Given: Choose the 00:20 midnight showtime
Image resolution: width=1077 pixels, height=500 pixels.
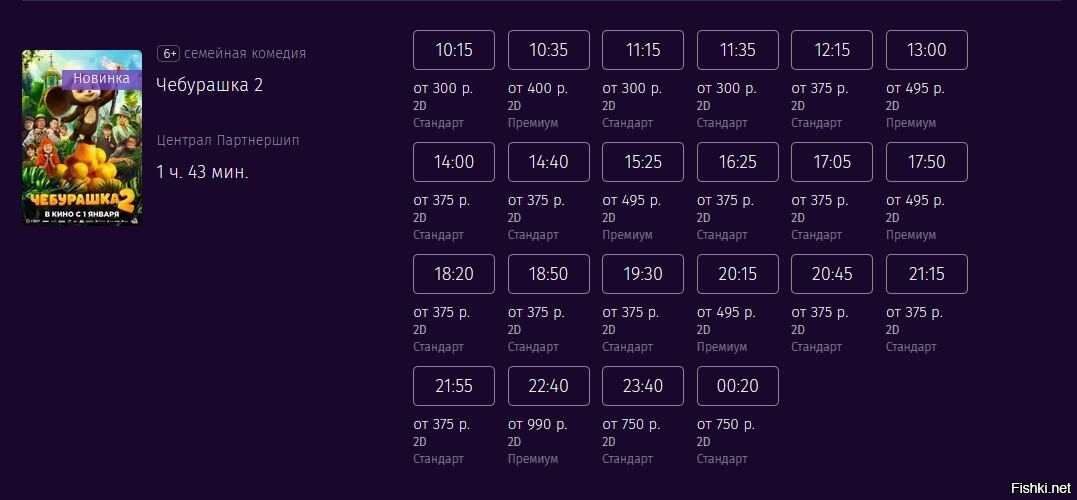Looking at the screenshot, I should (737, 386).
